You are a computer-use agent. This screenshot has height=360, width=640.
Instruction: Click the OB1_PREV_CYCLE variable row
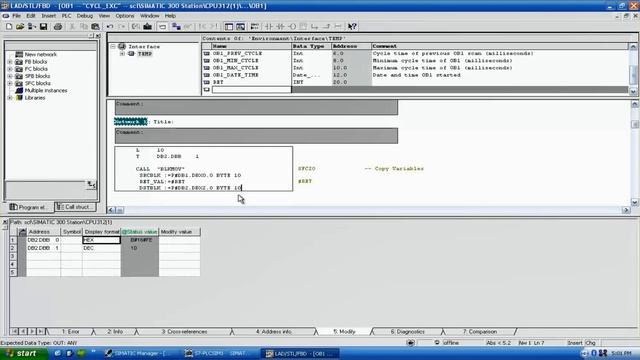416,53
